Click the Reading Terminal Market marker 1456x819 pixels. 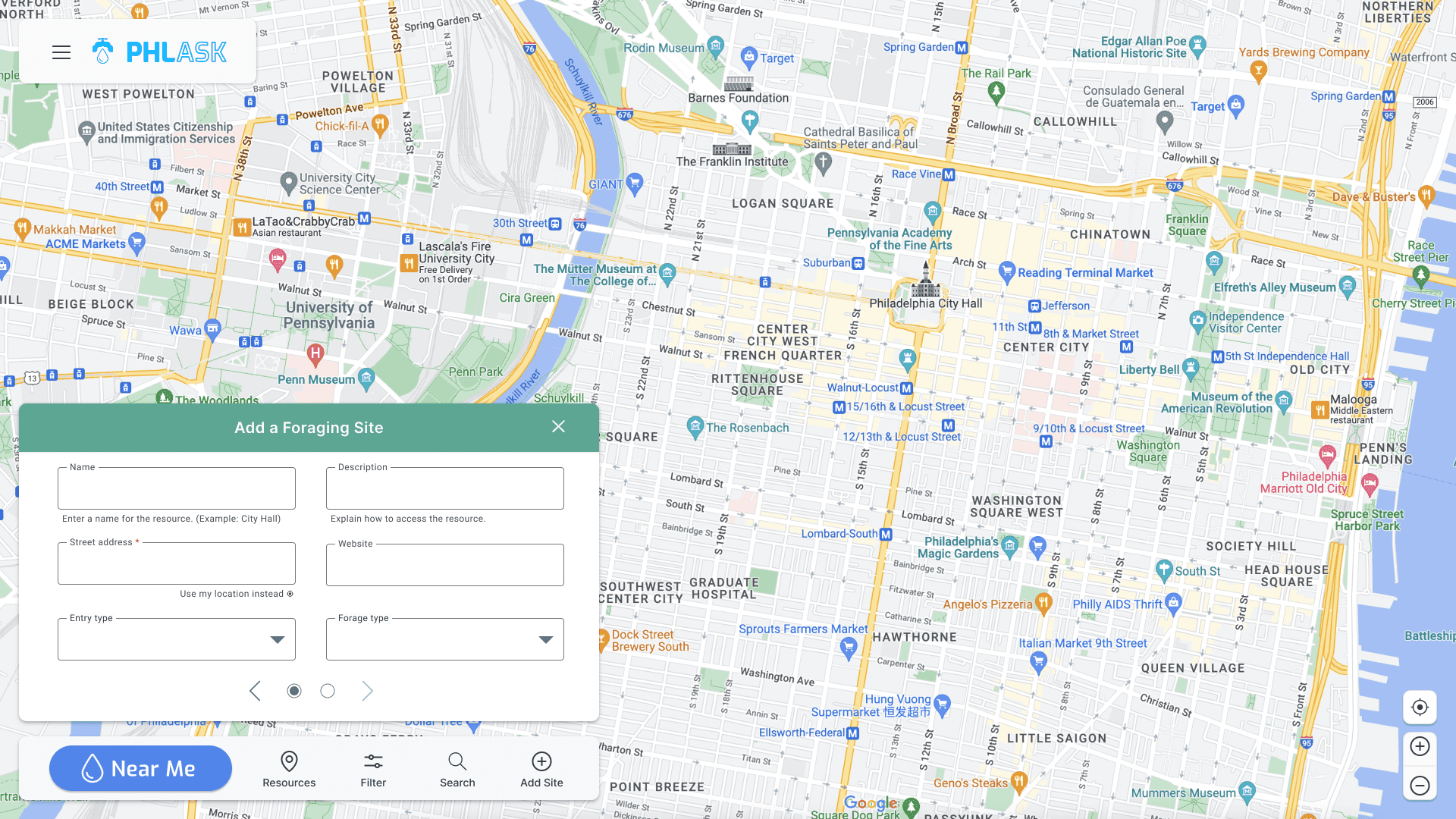tap(1007, 271)
